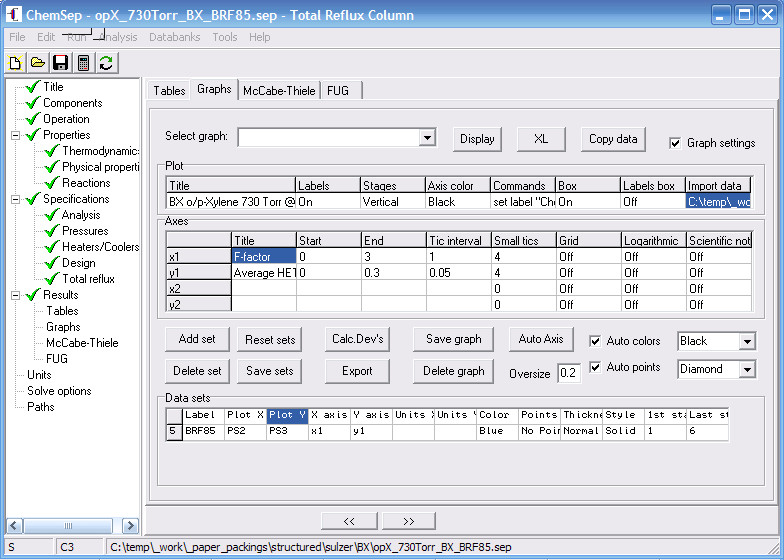Open the Select graph dropdown

427,138
